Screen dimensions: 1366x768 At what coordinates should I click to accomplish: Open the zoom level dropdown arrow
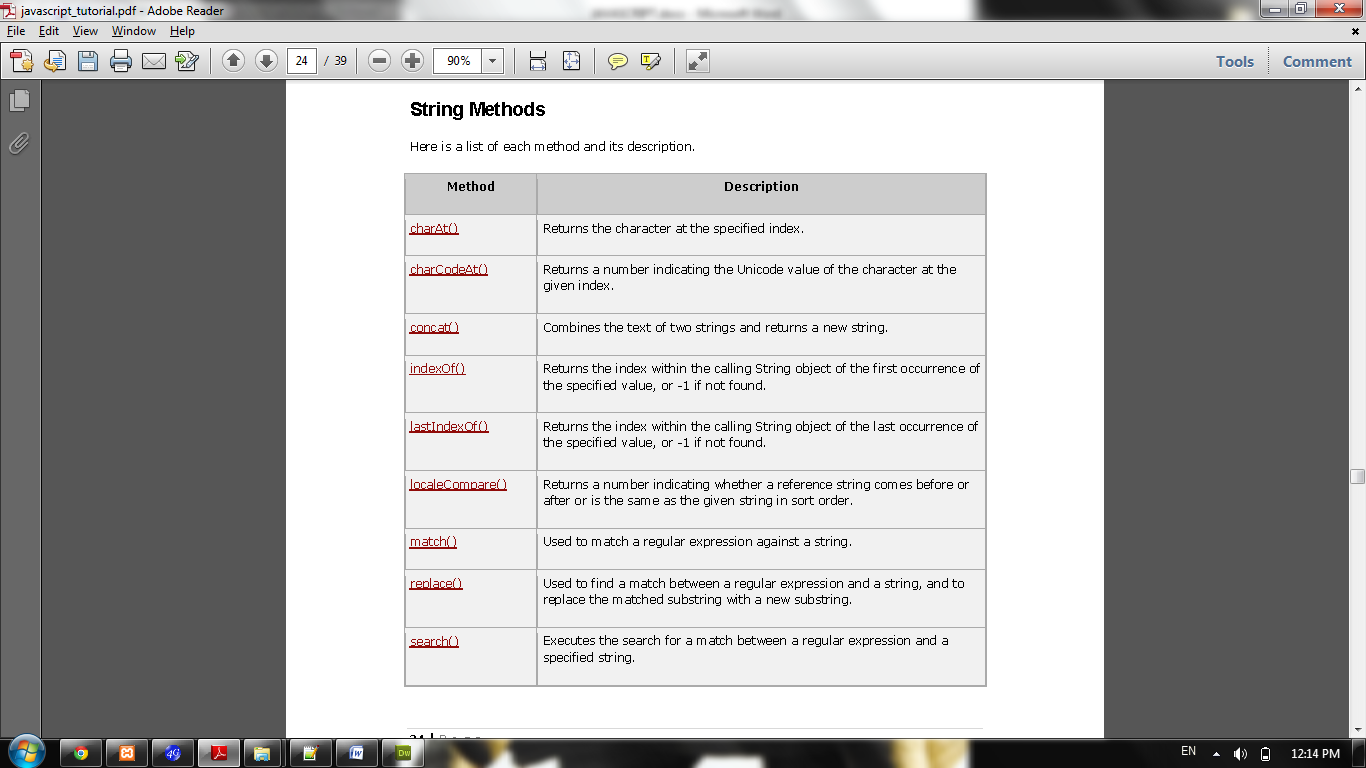coord(492,61)
